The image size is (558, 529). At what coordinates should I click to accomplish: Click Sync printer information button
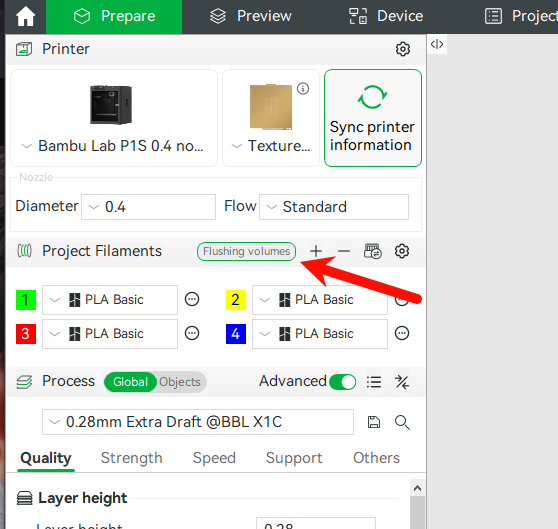point(373,118)
